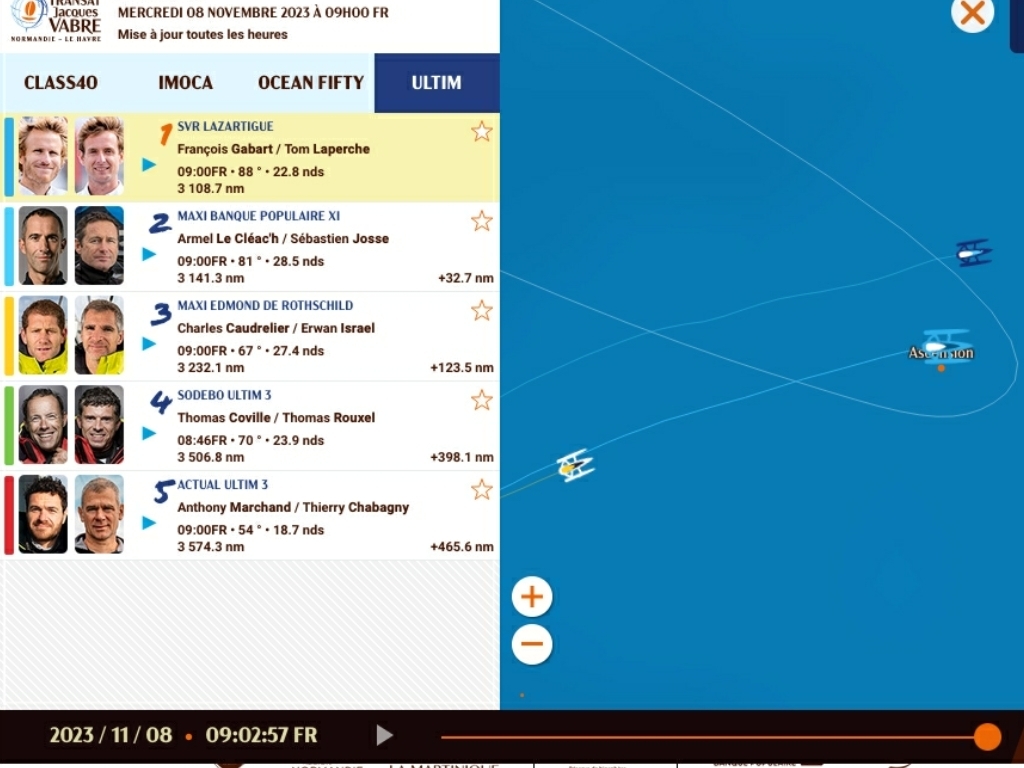1024x768 pixels.
Task: Click the +123.5 nm gap value
Action: point(462,368)
